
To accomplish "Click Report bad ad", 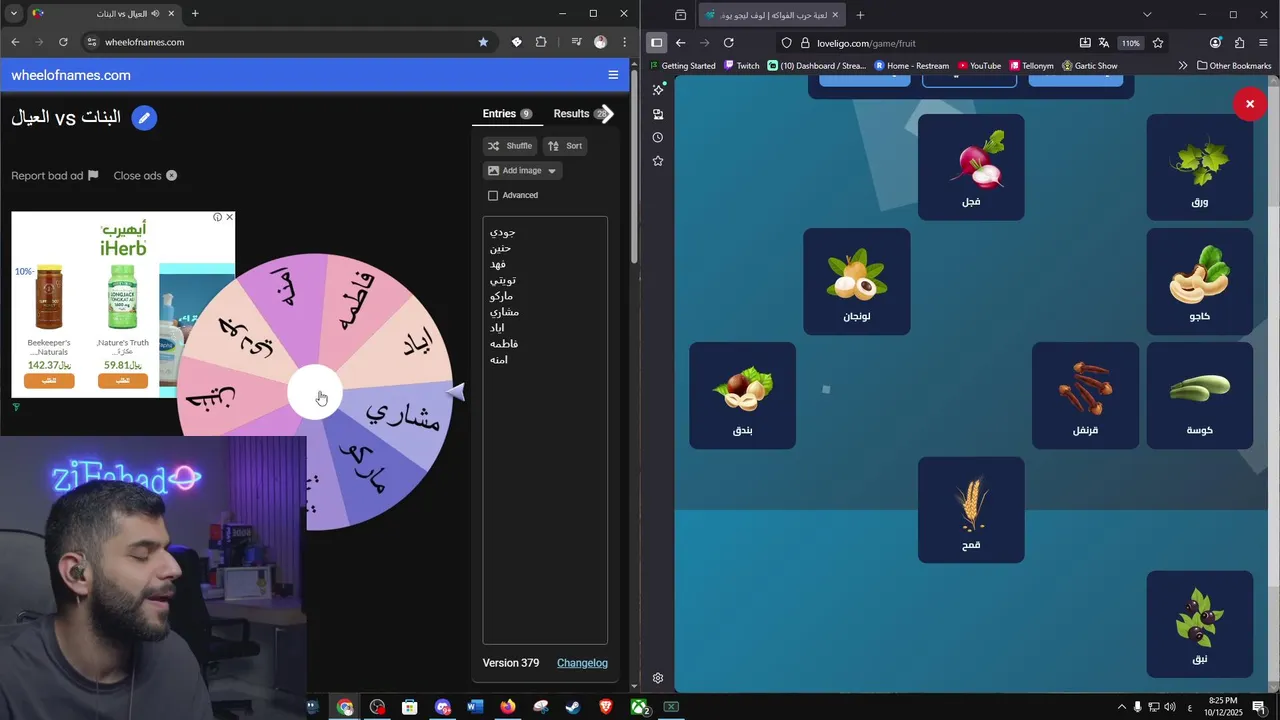I will click(55, 175).
